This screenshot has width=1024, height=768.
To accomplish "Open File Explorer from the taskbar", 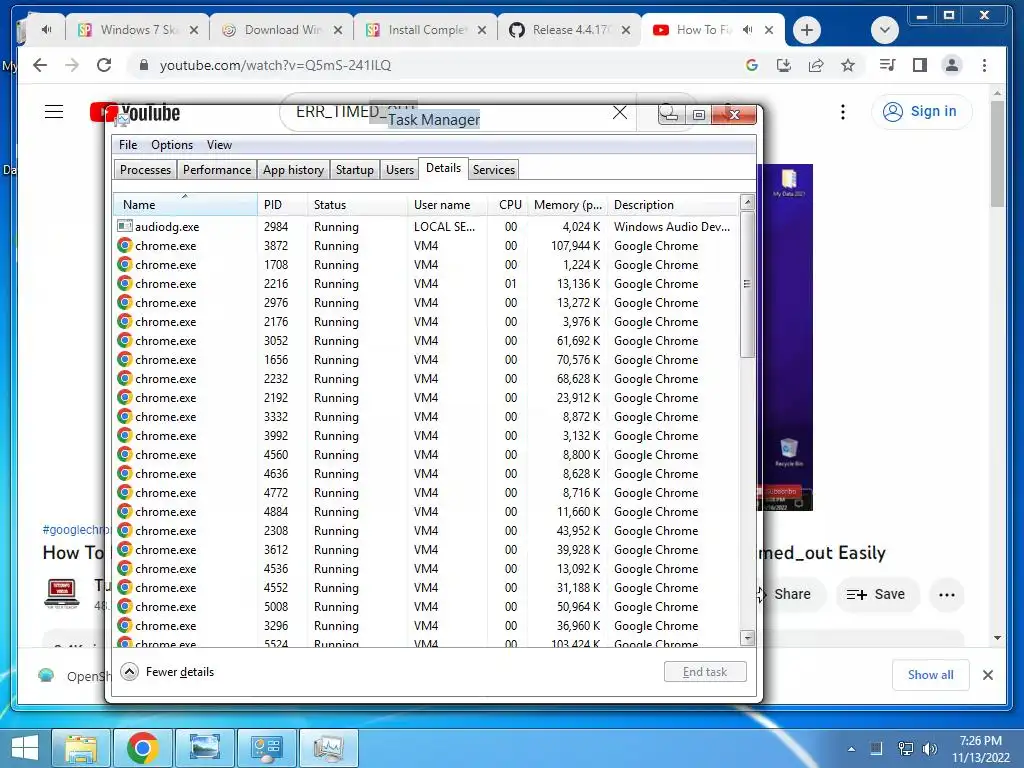I will pyautogui.click(x=80, y=747).
